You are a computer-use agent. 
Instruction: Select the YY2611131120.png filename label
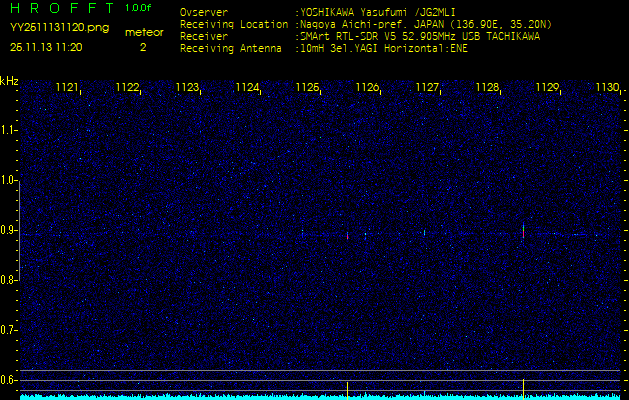52,28
